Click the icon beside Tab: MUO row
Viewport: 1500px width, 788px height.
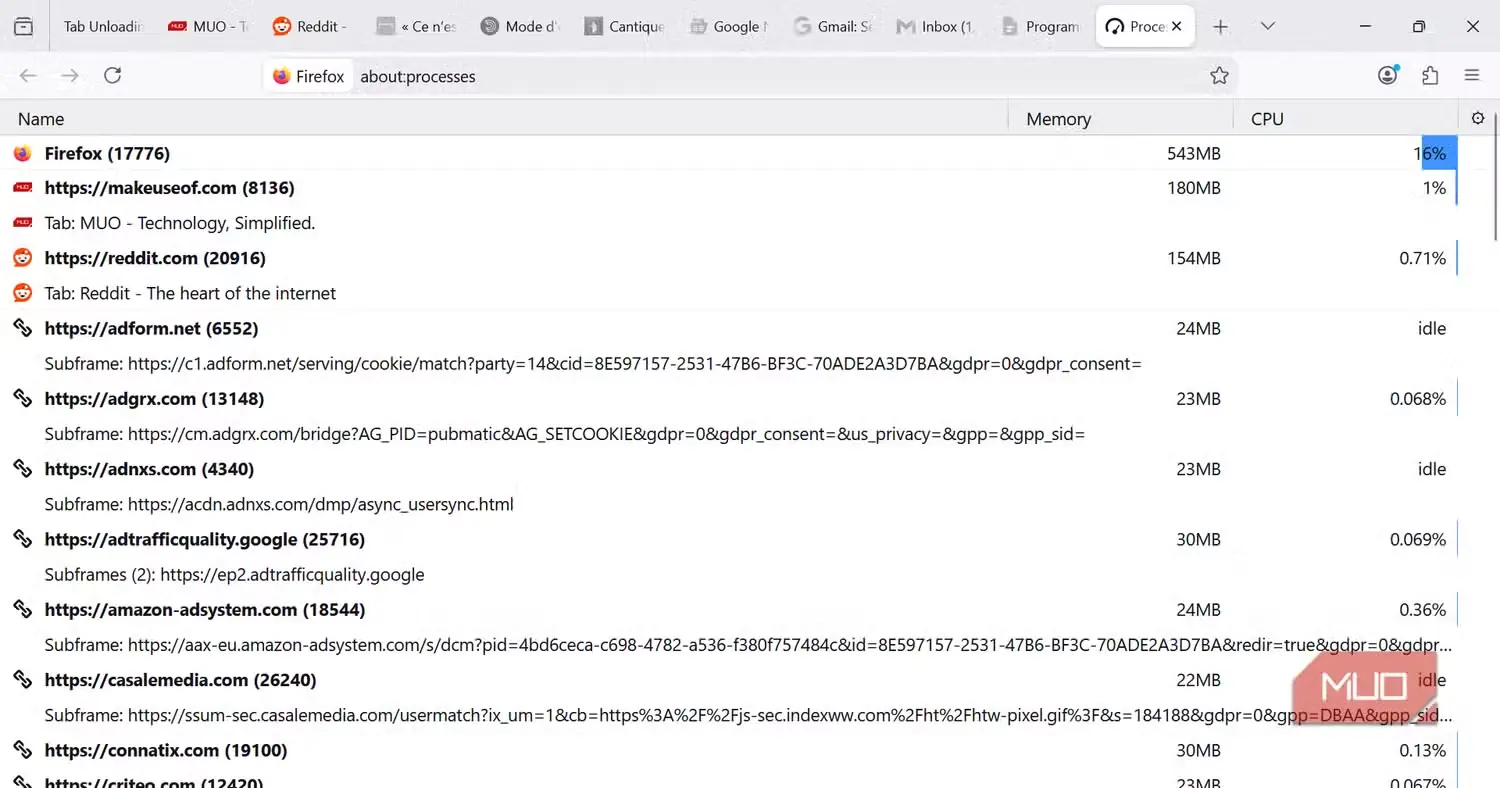click(22, 223)
